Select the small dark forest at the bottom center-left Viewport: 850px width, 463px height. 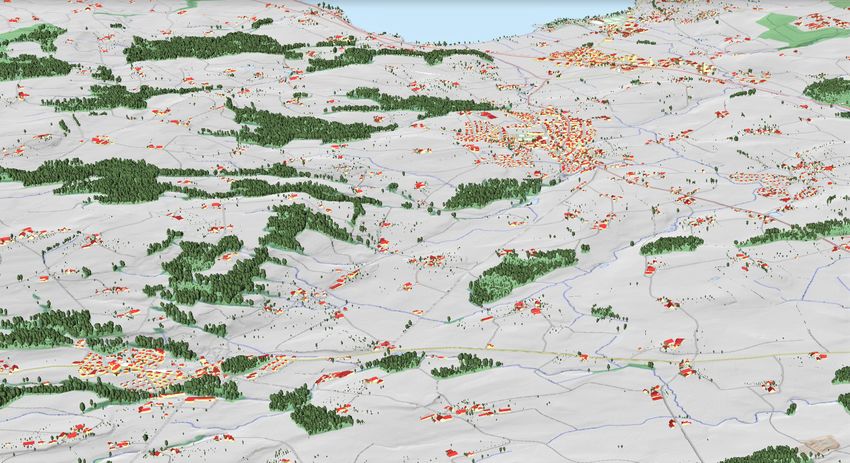322,414
